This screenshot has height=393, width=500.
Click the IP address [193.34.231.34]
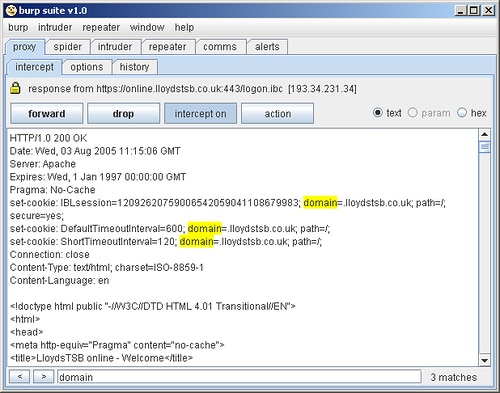tap(322, 89)
